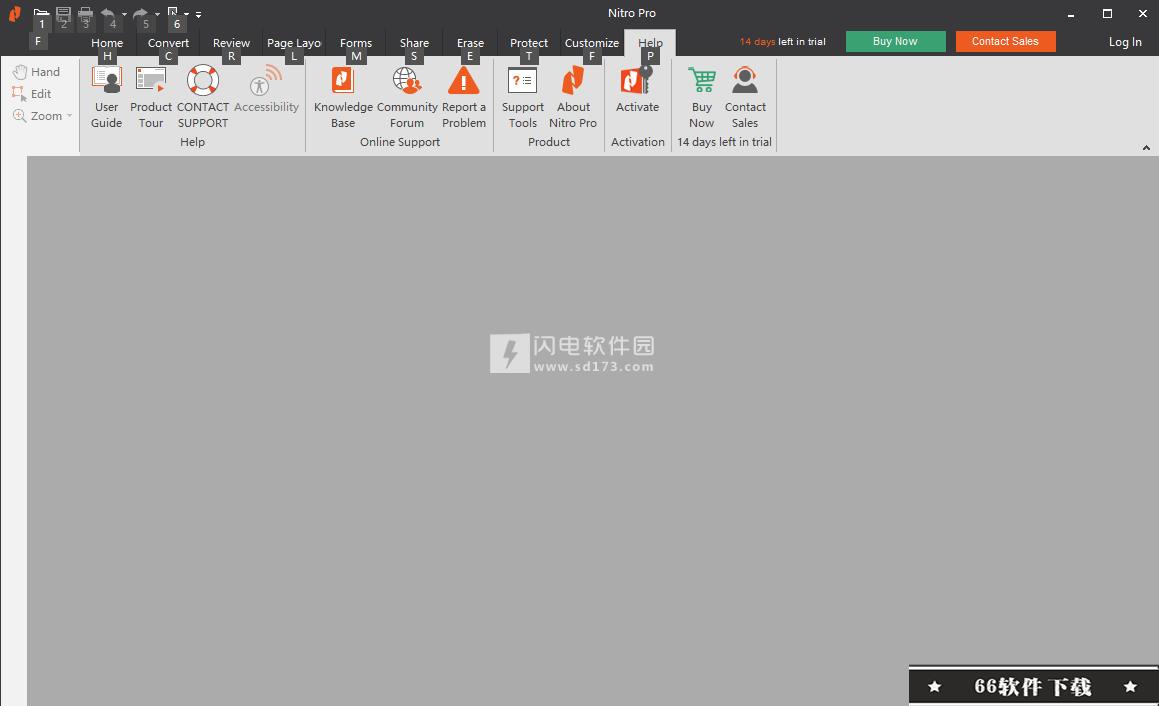Open the User Guide

[106, 97]
